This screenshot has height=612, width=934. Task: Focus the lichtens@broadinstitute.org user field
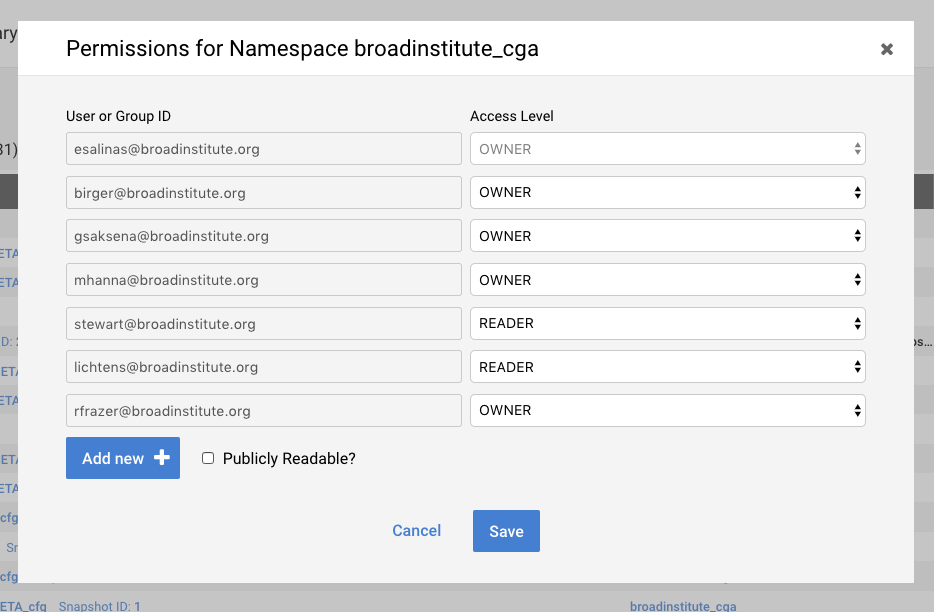coord(263,367)
